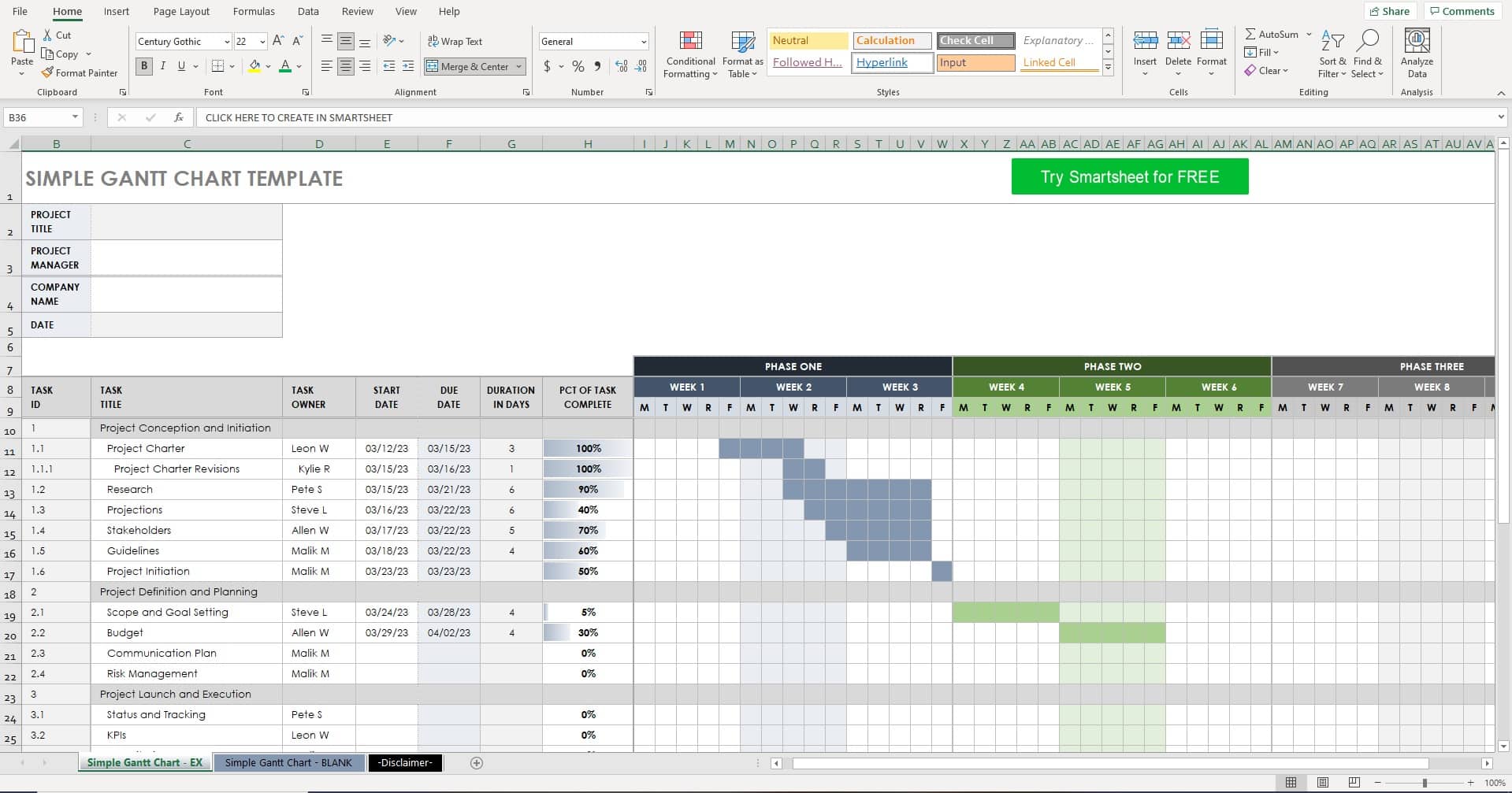The image size is (1512, 793).
Task: Decrease font size with the smaller A icon
Action: tap(297, 41)
